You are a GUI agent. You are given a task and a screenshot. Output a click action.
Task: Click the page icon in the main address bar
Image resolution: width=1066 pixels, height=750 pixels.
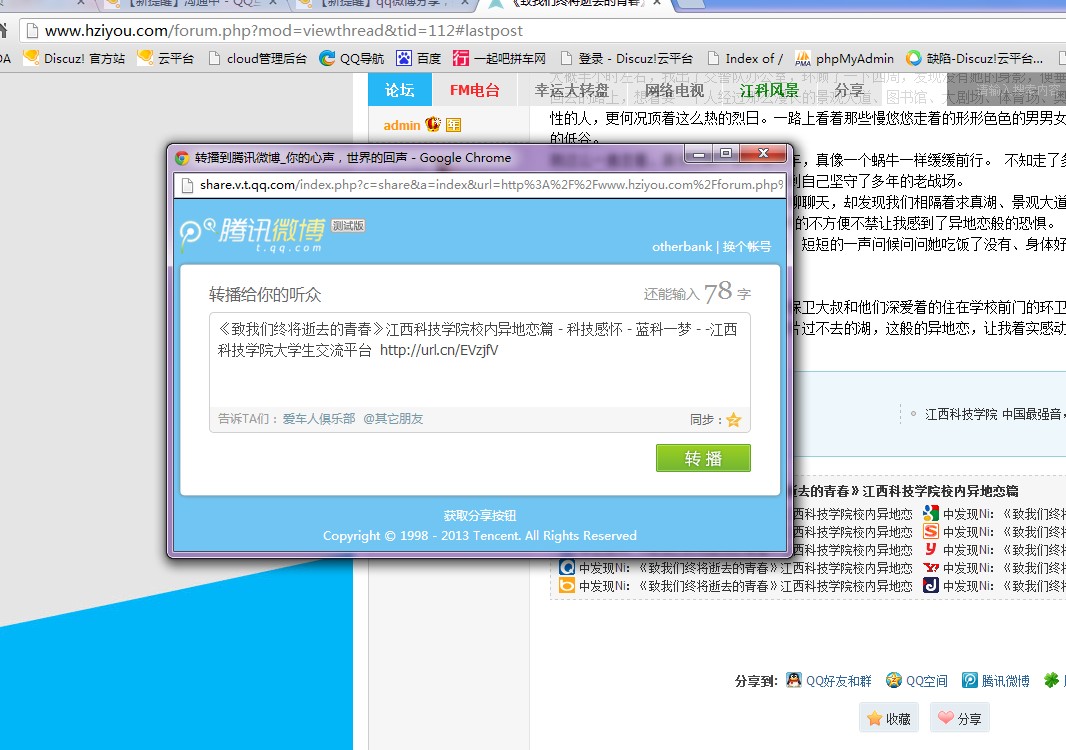click(x=32, y=30)
